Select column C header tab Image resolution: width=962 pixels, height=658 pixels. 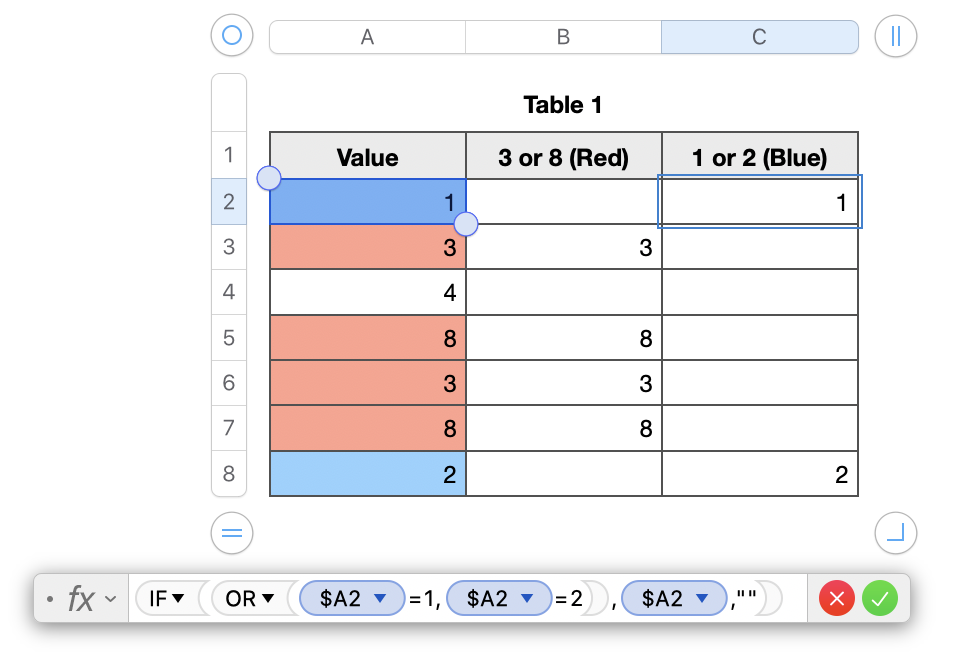tap(759, 37)
